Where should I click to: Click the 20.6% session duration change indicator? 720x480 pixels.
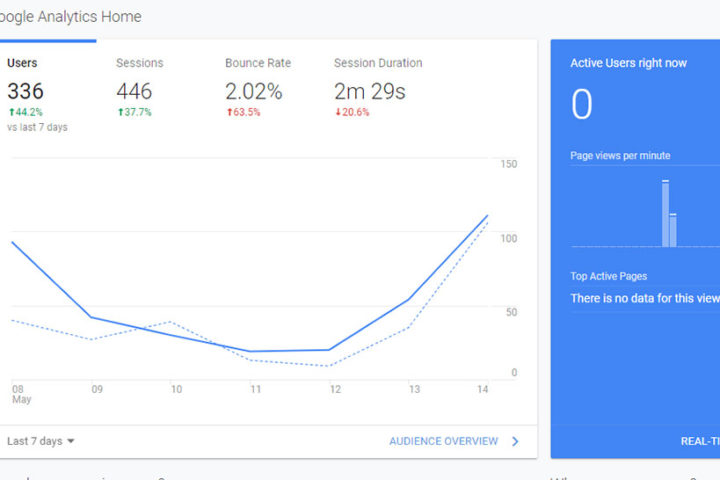(x=352, y=112)
